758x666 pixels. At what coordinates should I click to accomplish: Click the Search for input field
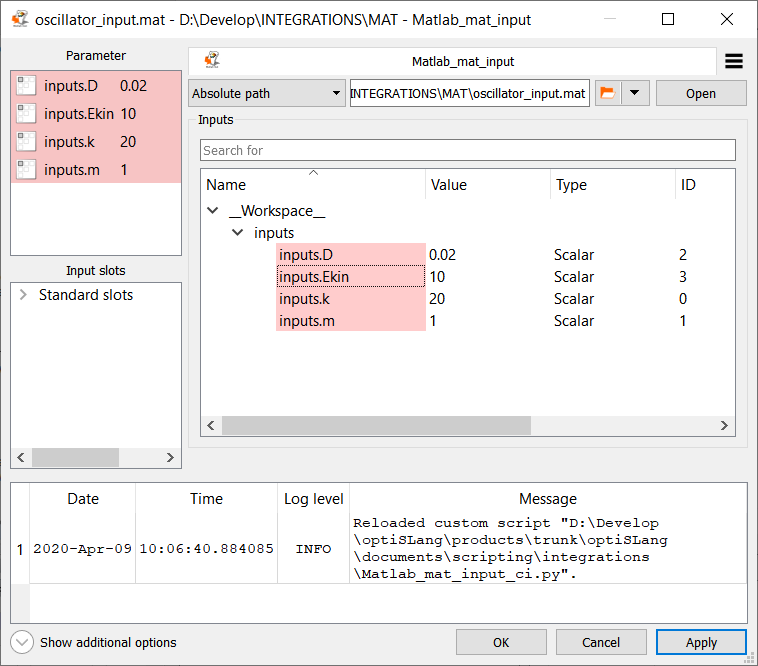[467, 150]
